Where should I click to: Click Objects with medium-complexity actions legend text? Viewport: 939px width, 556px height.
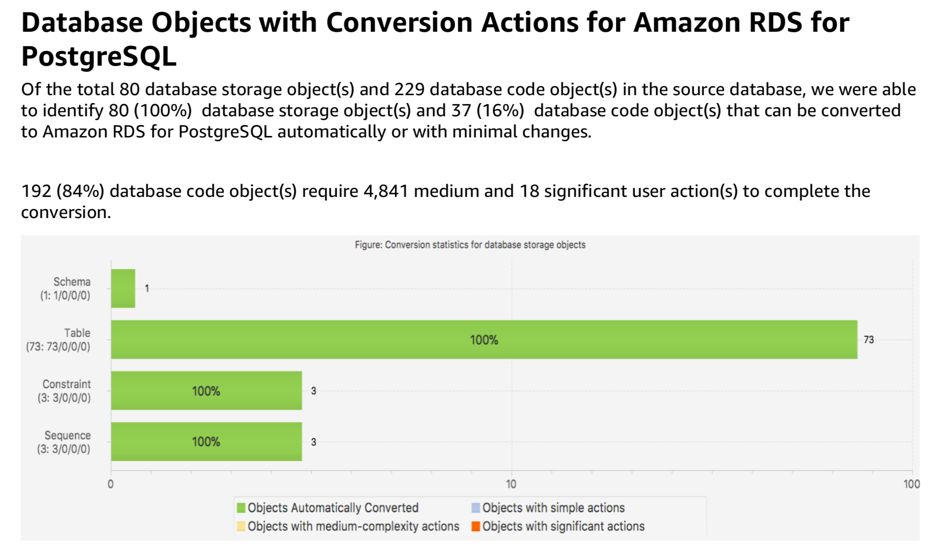coord(353,526)
